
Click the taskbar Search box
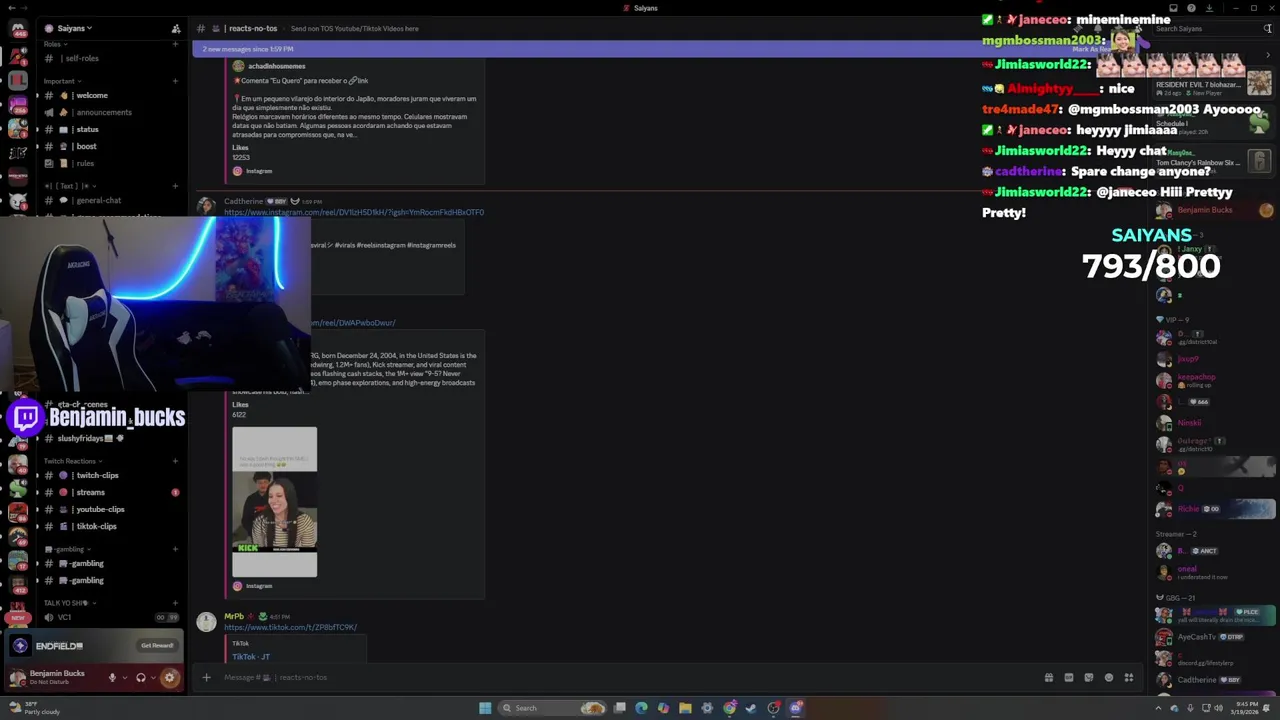[x=553, y=708]
